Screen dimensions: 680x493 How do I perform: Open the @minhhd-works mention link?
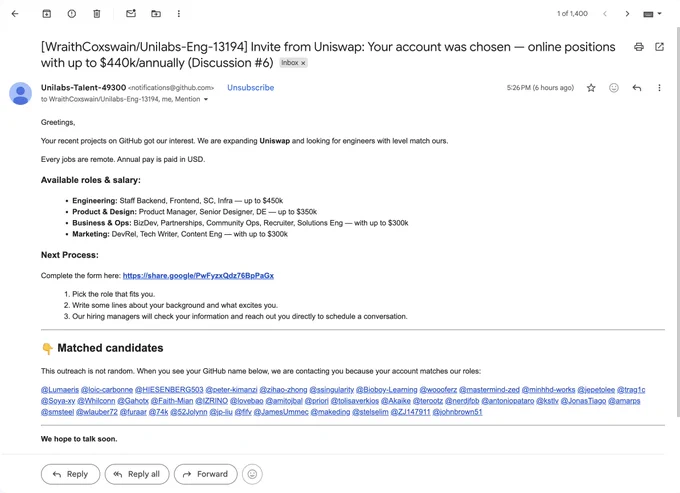[548, 390]
